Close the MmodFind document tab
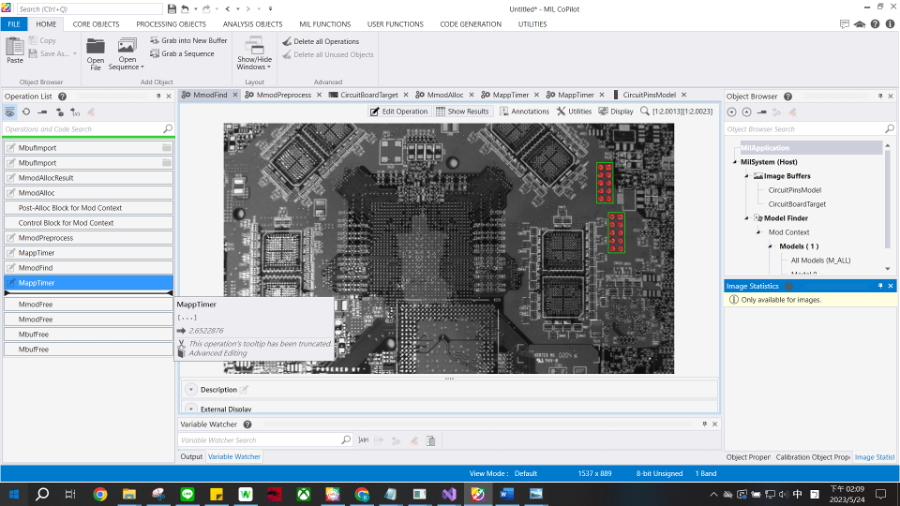Viewport: 900px width, 506px height. pyautogui.click(x=235, y=95)
